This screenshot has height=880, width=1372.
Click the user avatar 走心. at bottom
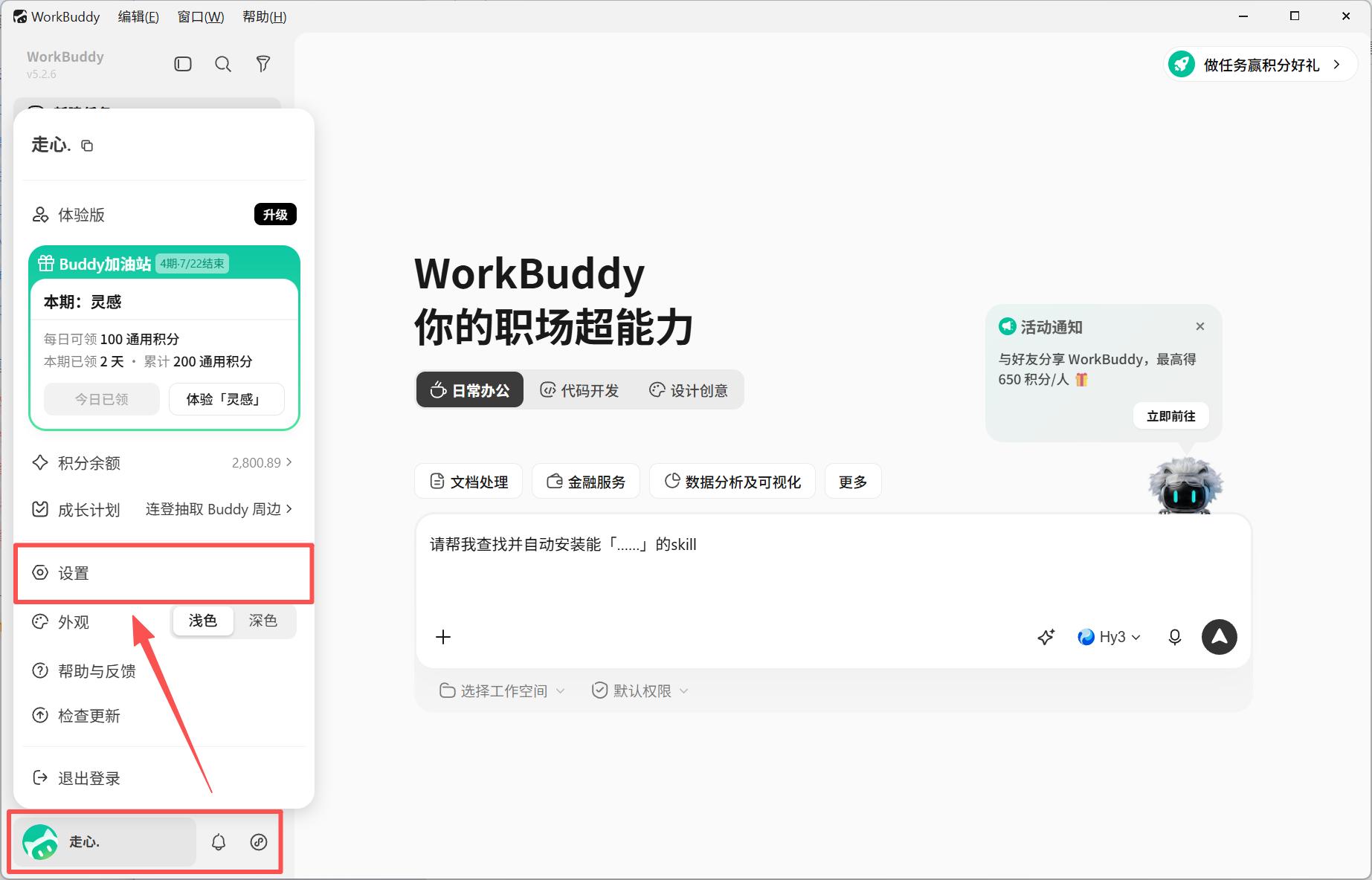[x=40, y=842]
